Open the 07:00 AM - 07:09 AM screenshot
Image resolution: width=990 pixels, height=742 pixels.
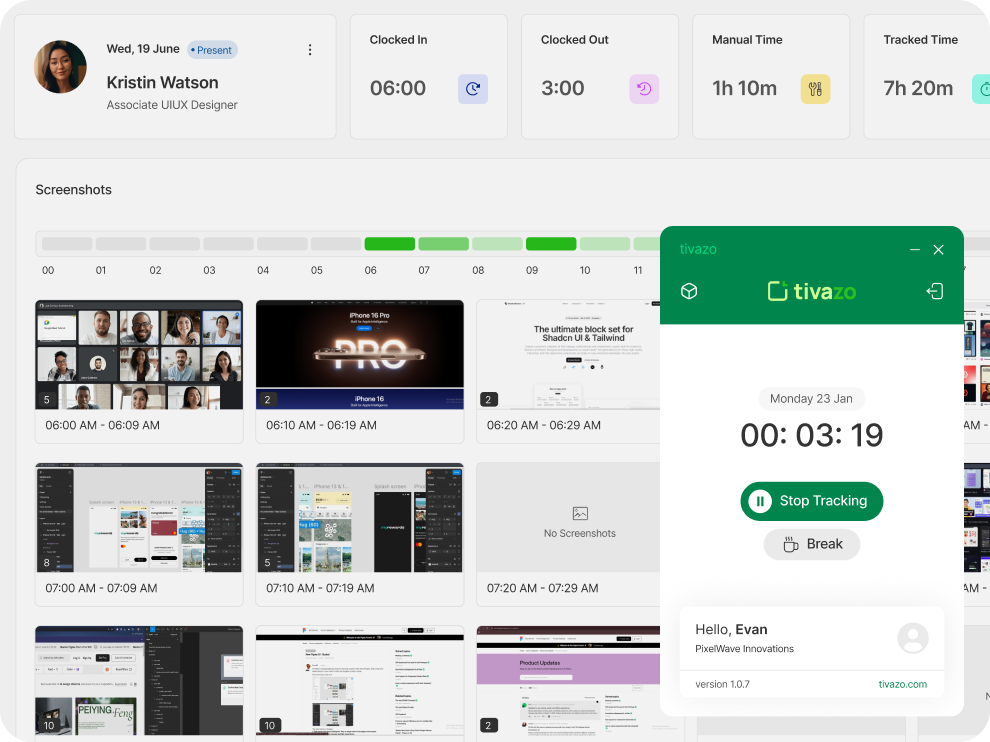point(139,517)
